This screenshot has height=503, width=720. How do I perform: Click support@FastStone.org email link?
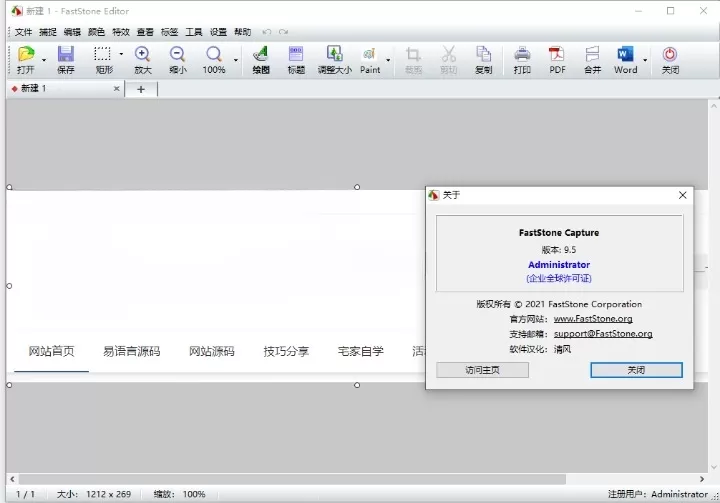click(603, 333)
